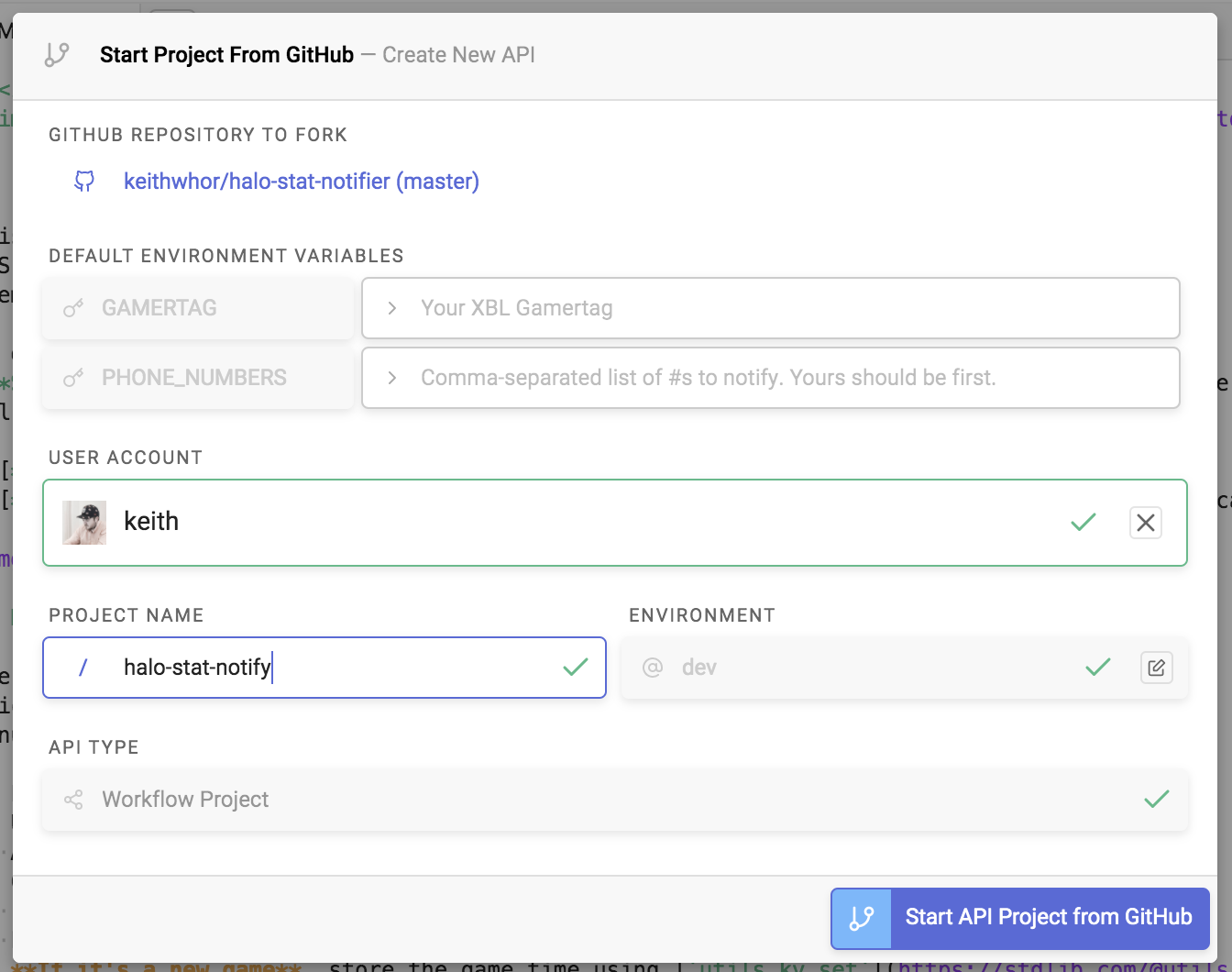Click chevron in phone numbers value field
Image resolution: width=1232 pixels, height=972 pixels.
coord(392,378)
